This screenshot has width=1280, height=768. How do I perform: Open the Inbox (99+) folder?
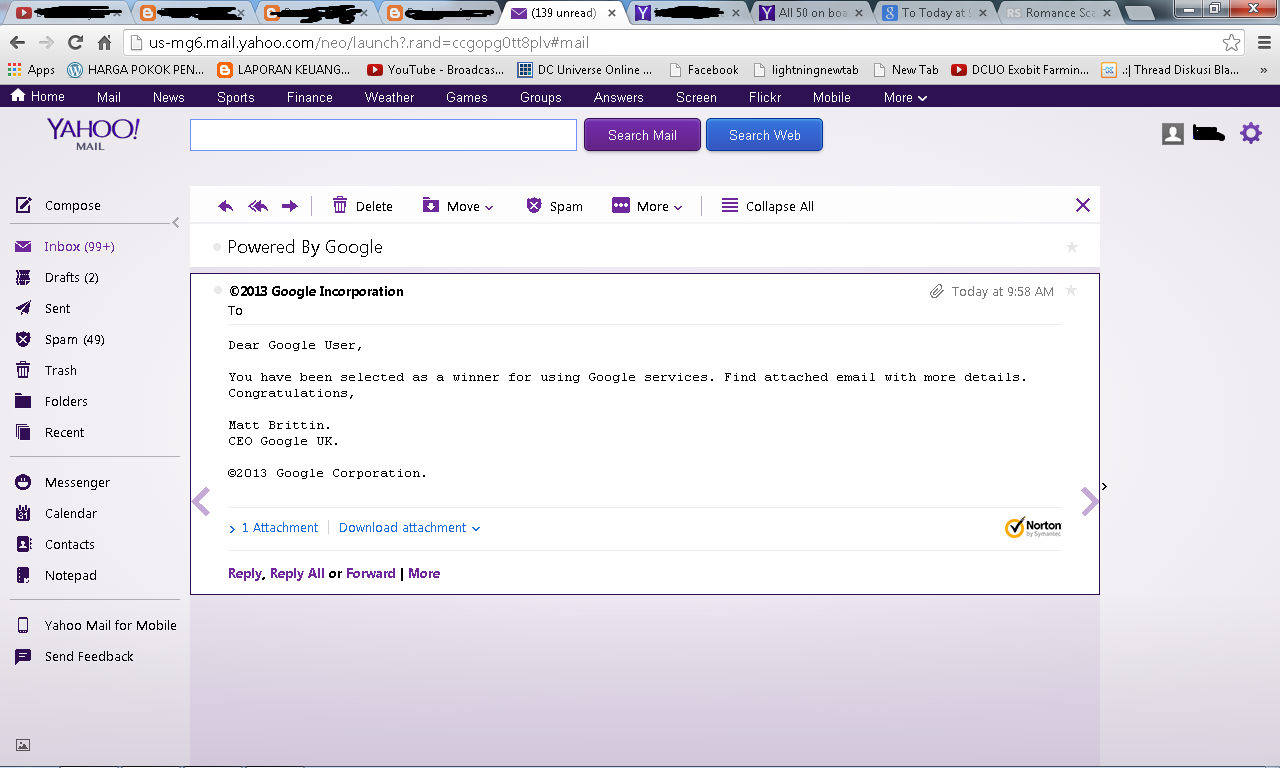coord(65,246)
